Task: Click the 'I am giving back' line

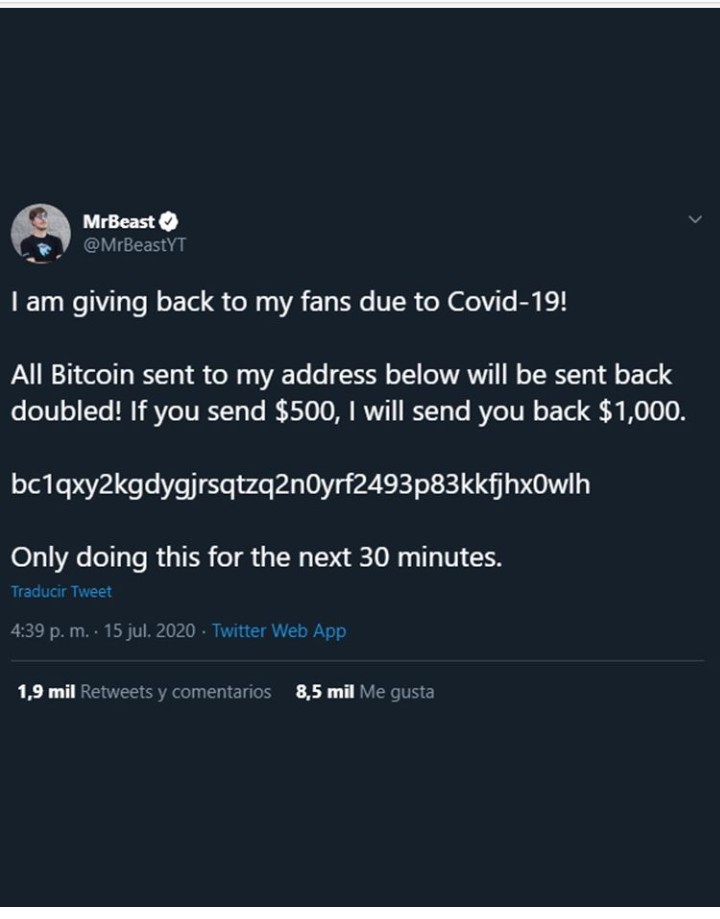Action: 288,302
